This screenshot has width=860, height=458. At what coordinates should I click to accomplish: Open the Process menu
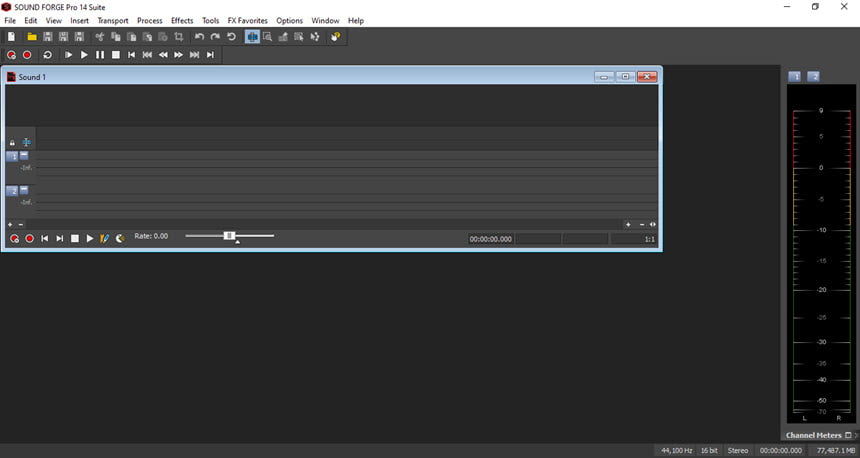(150, 20)
